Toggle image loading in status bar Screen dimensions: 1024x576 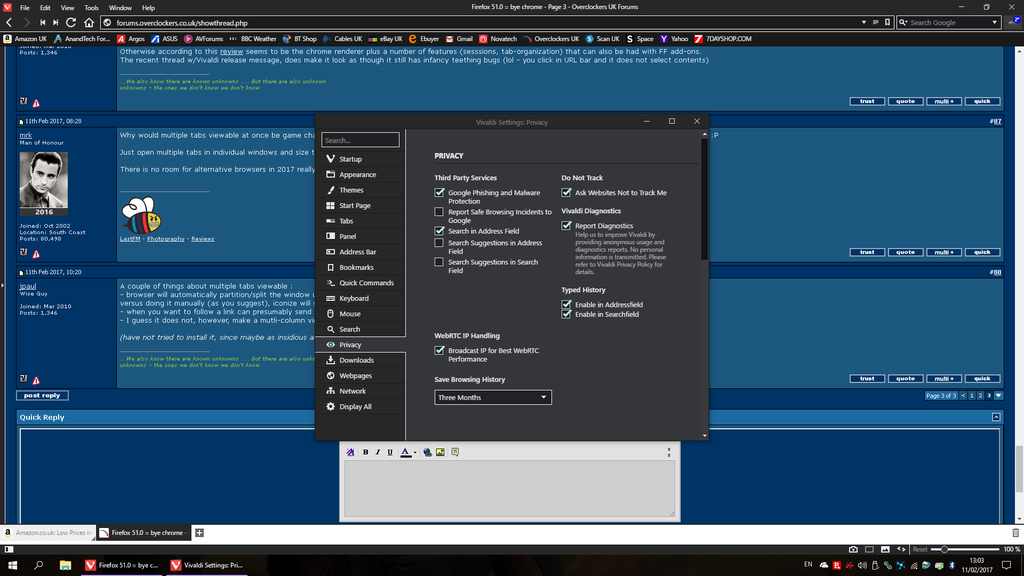coord(885,549)
